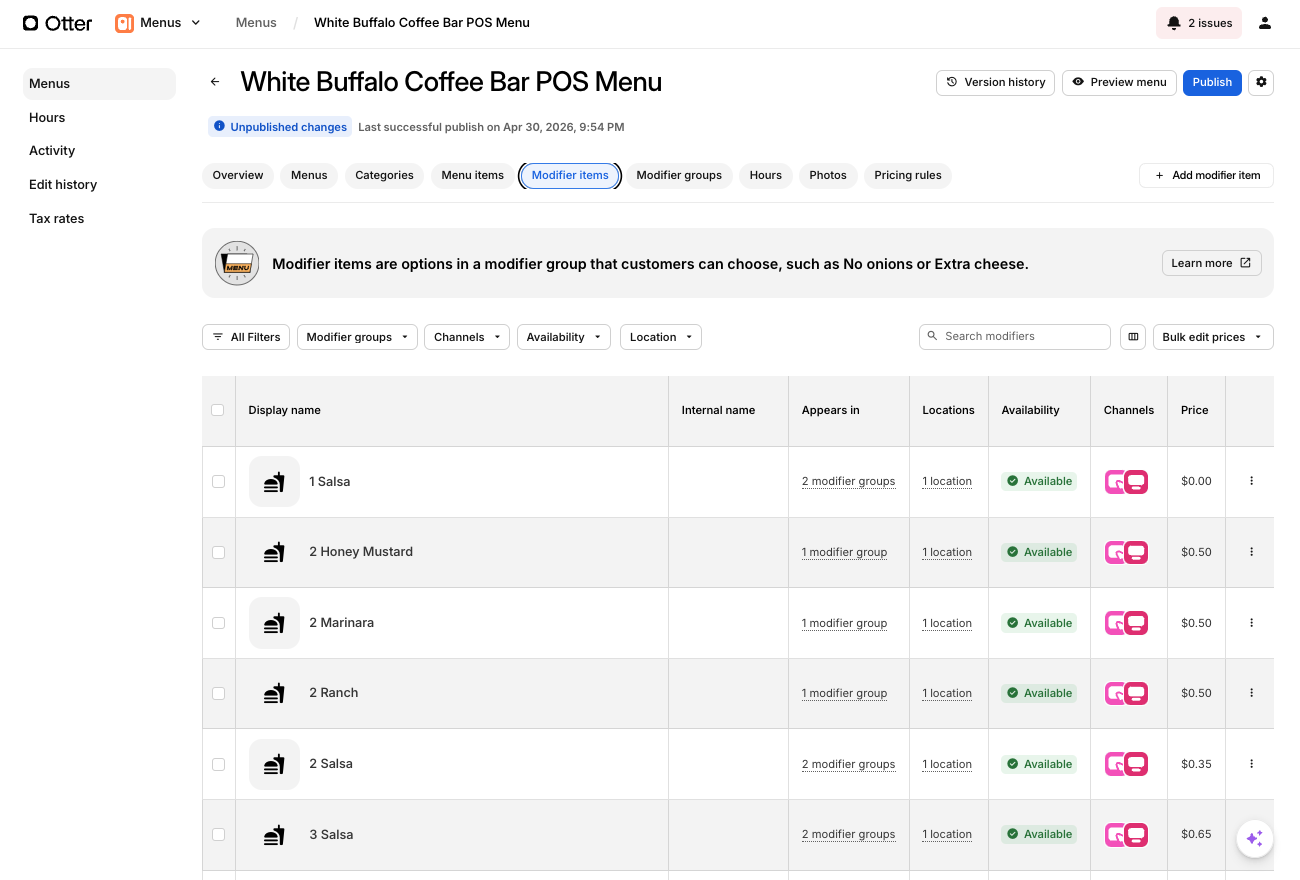Switch to the Modifier groups tab
Image resolution: width=1300 pixels, height=880 pixels.
pyautogui.click(x=679, y=175)
